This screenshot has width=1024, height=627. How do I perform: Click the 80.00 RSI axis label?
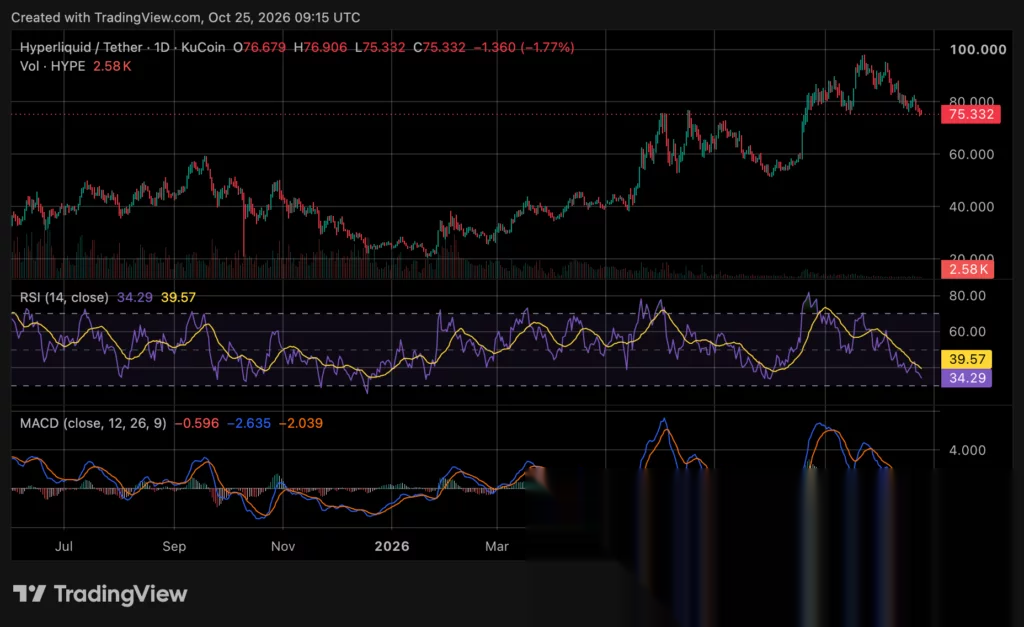(x=967, y=296)
